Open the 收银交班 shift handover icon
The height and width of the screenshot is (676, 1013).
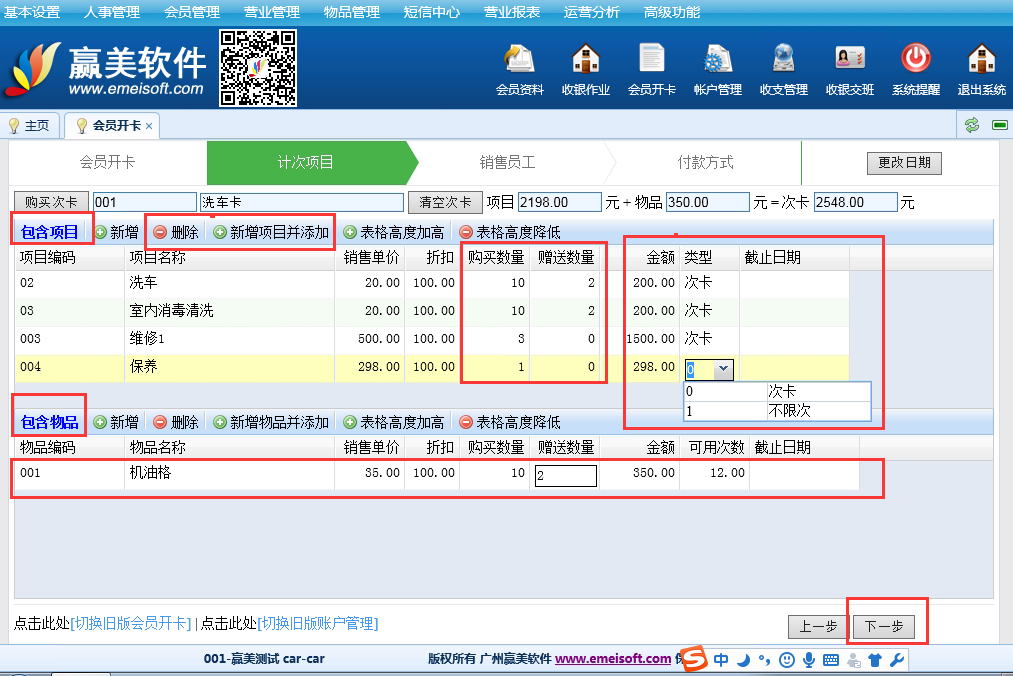(x=849, y=62)
